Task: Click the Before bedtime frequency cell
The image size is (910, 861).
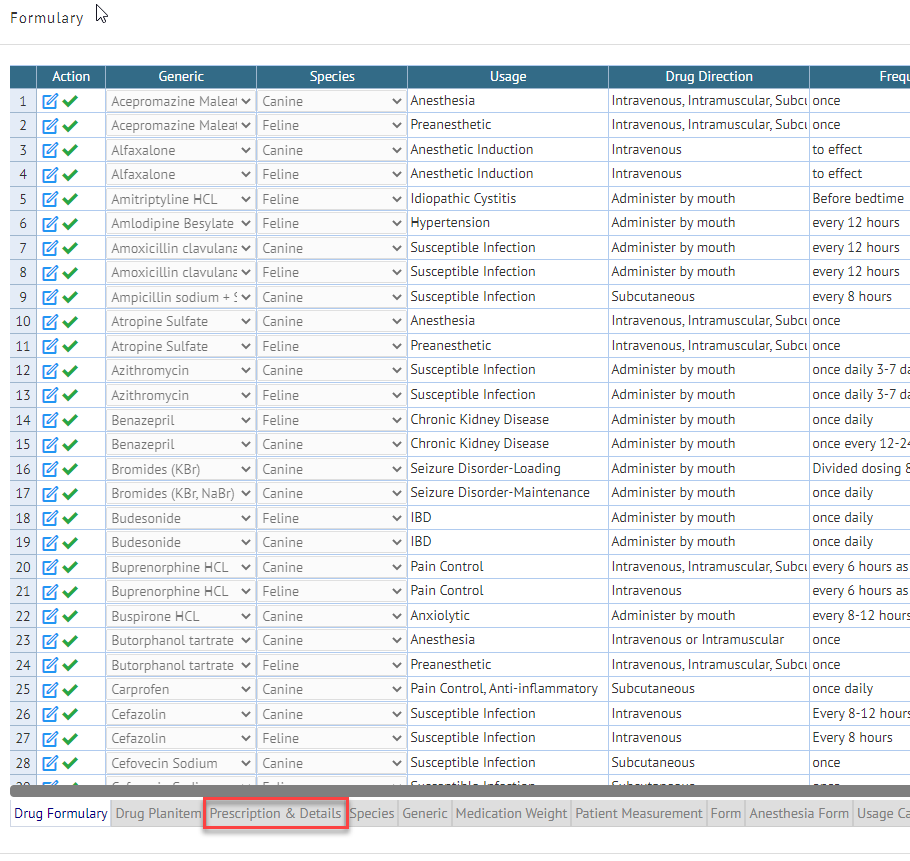Action: 860,199
